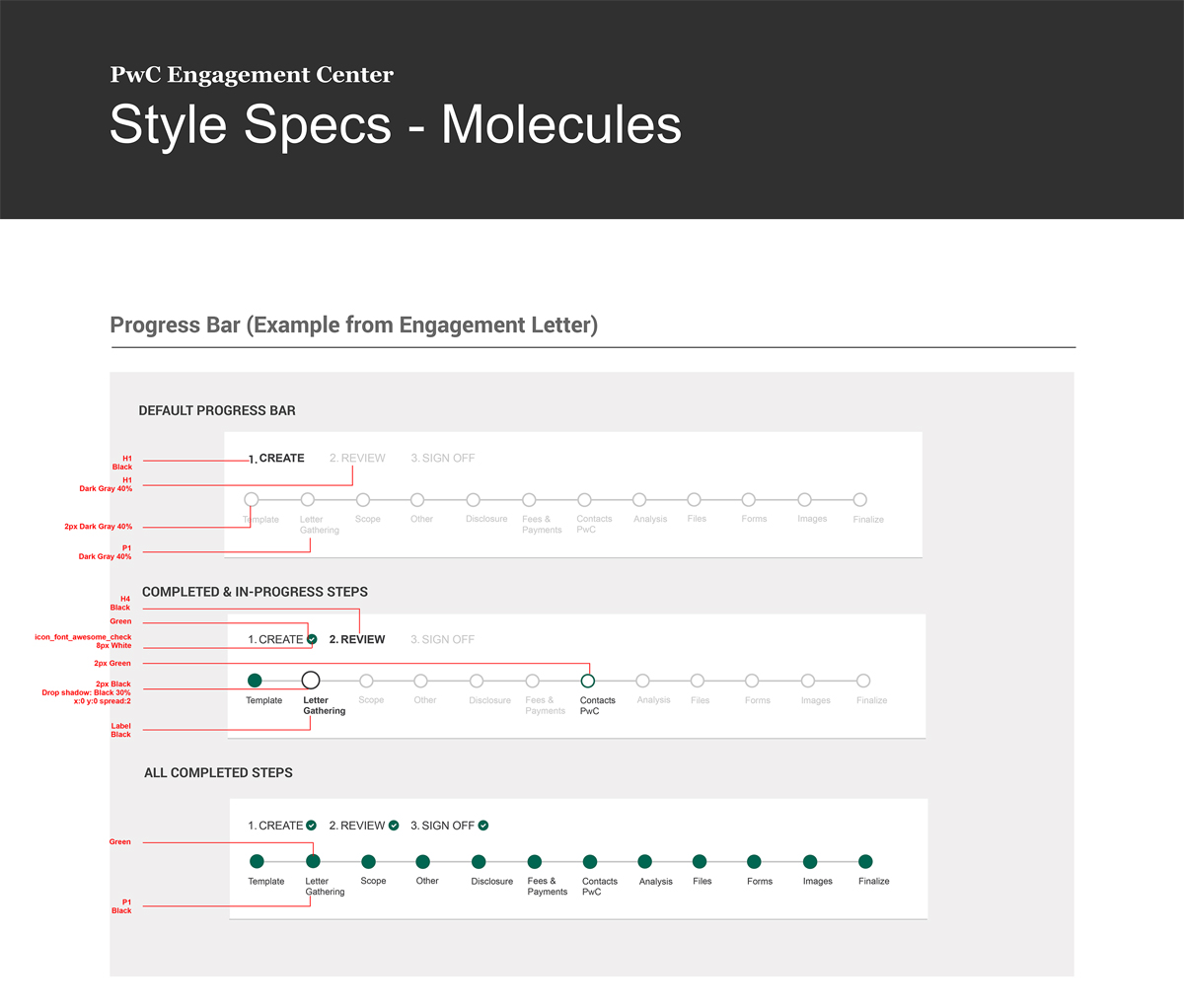The height and width of the screenshot is (1008, 1184).
Task: Select Finalize circle in default progress bar
Action: tap(860, 500)
